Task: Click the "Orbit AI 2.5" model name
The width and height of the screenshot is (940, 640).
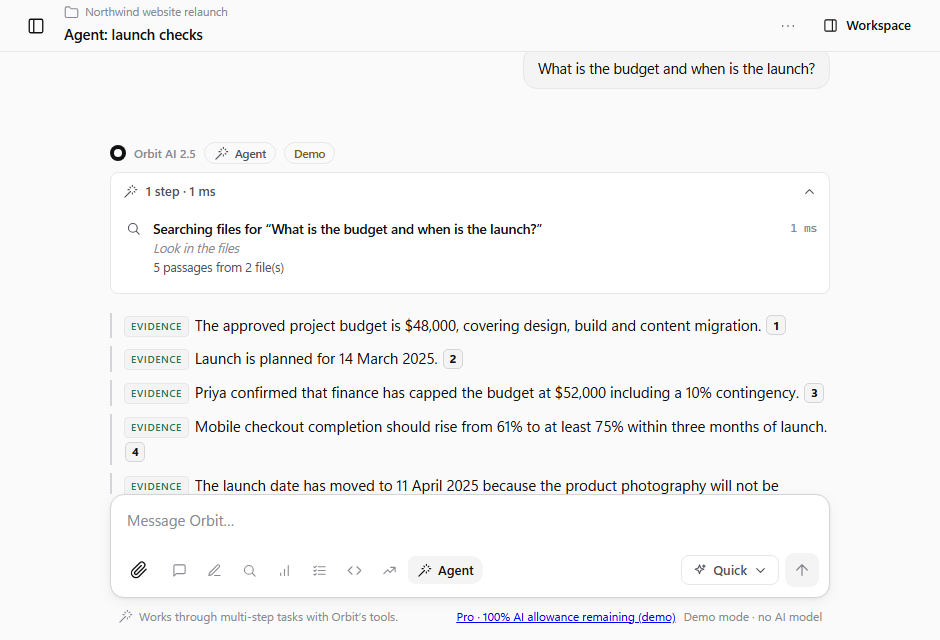Action: 165,154
